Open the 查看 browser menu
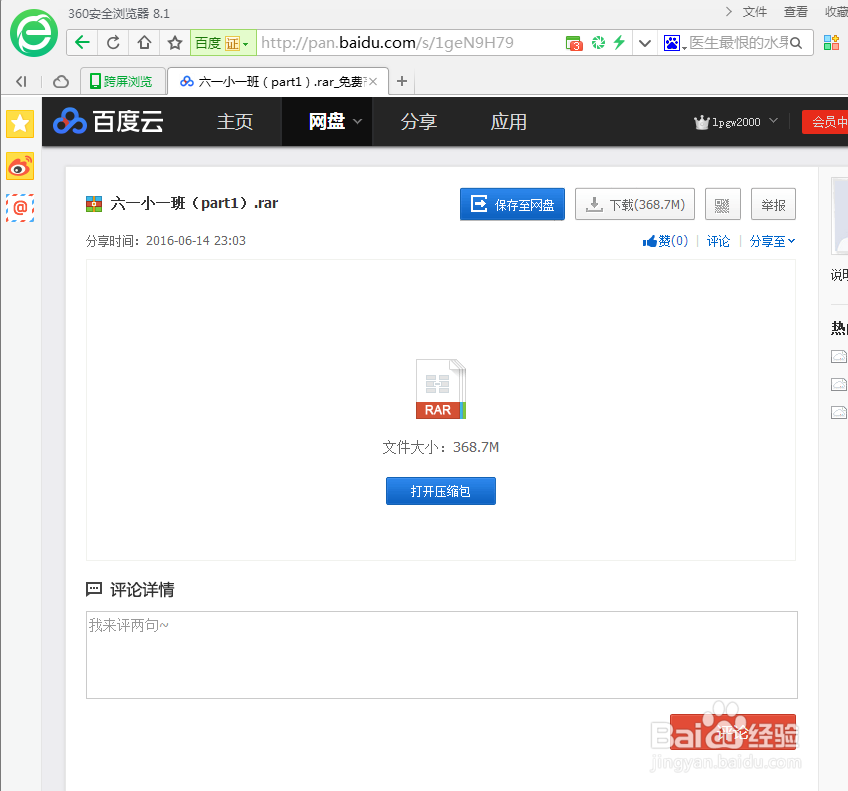 point(796,11)
